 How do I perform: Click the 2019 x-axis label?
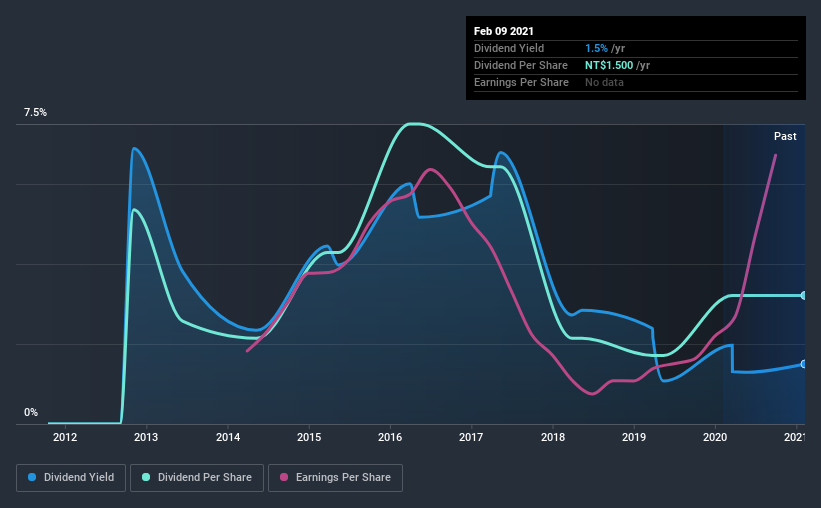click(634, 437)
